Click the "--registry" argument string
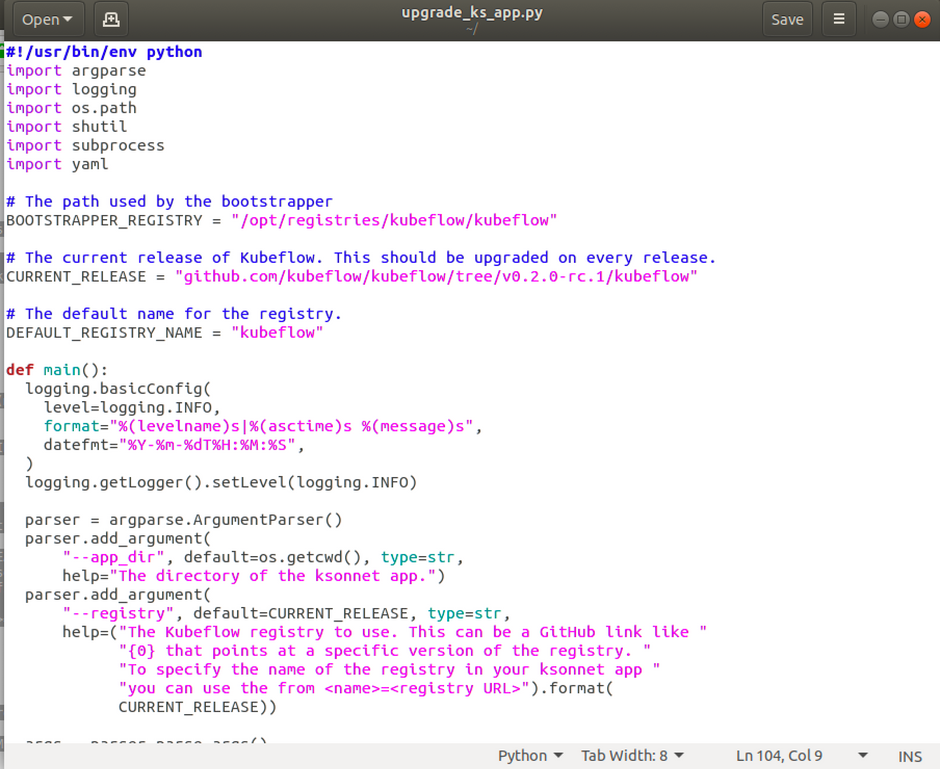Image resolution: width=940 pixels, height=769 pixels. coord(118,613)
